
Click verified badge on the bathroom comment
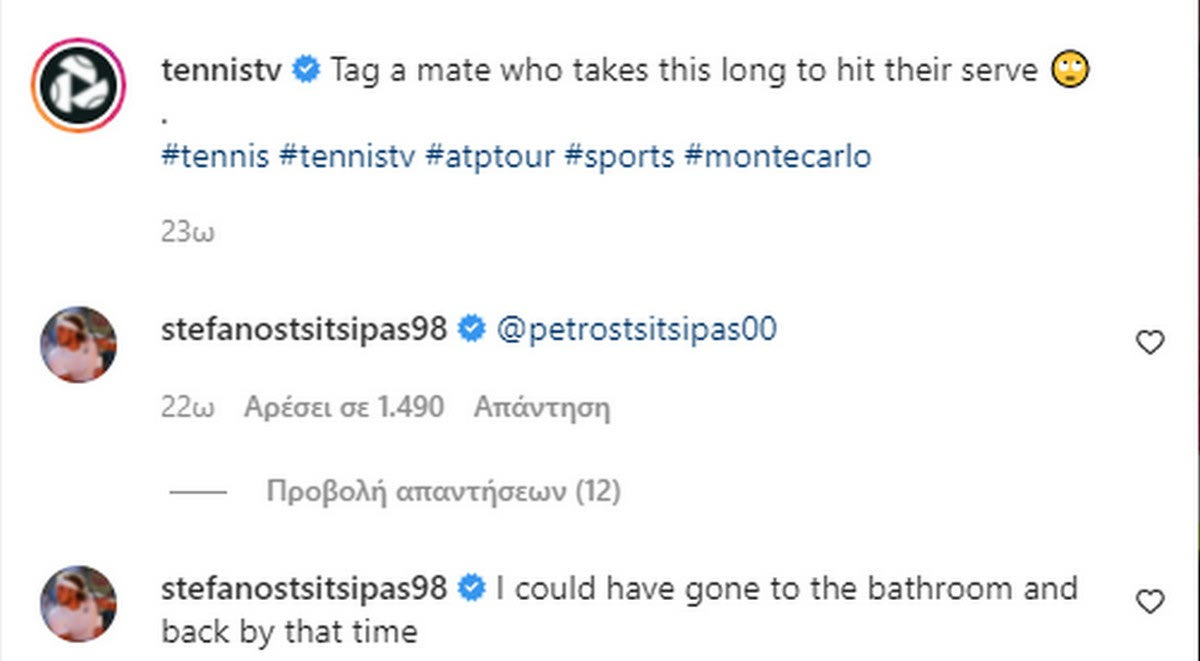coord(471,588)
